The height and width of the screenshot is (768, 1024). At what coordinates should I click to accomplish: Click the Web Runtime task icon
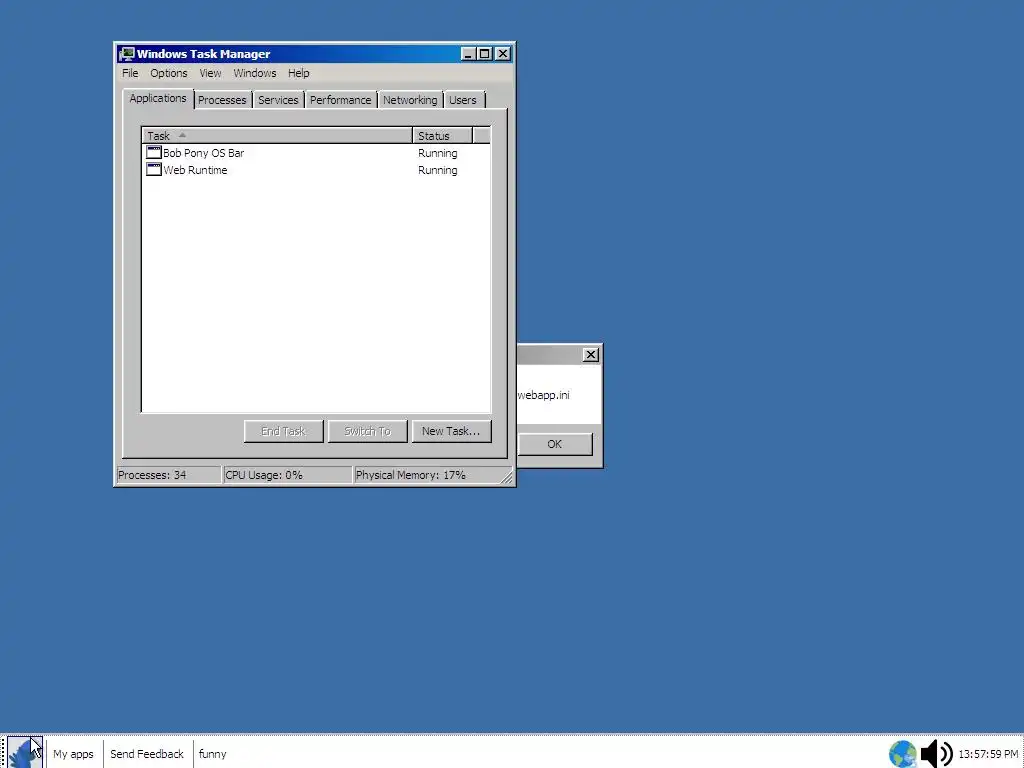[153, 169]
